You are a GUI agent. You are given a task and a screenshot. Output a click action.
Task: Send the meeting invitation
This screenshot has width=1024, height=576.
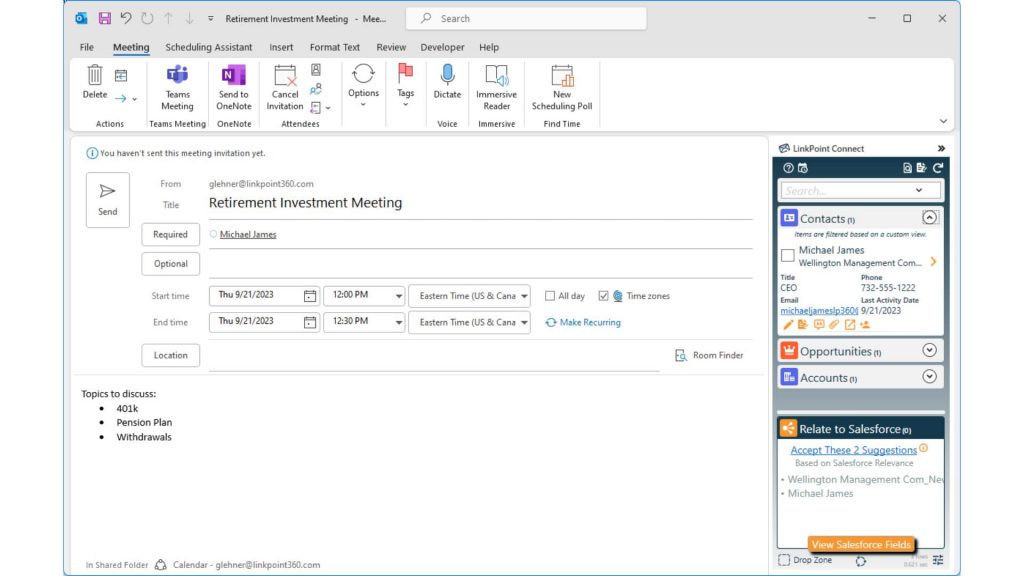[x=108, y=200]
